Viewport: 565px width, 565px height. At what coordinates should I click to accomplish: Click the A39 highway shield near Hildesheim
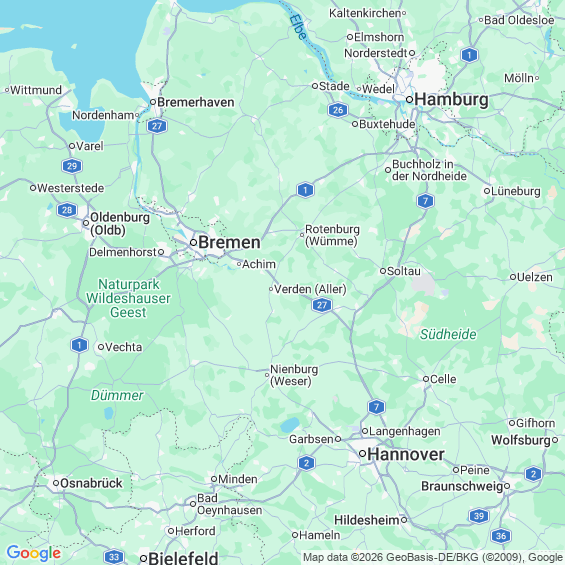click(x=479, y=516)
